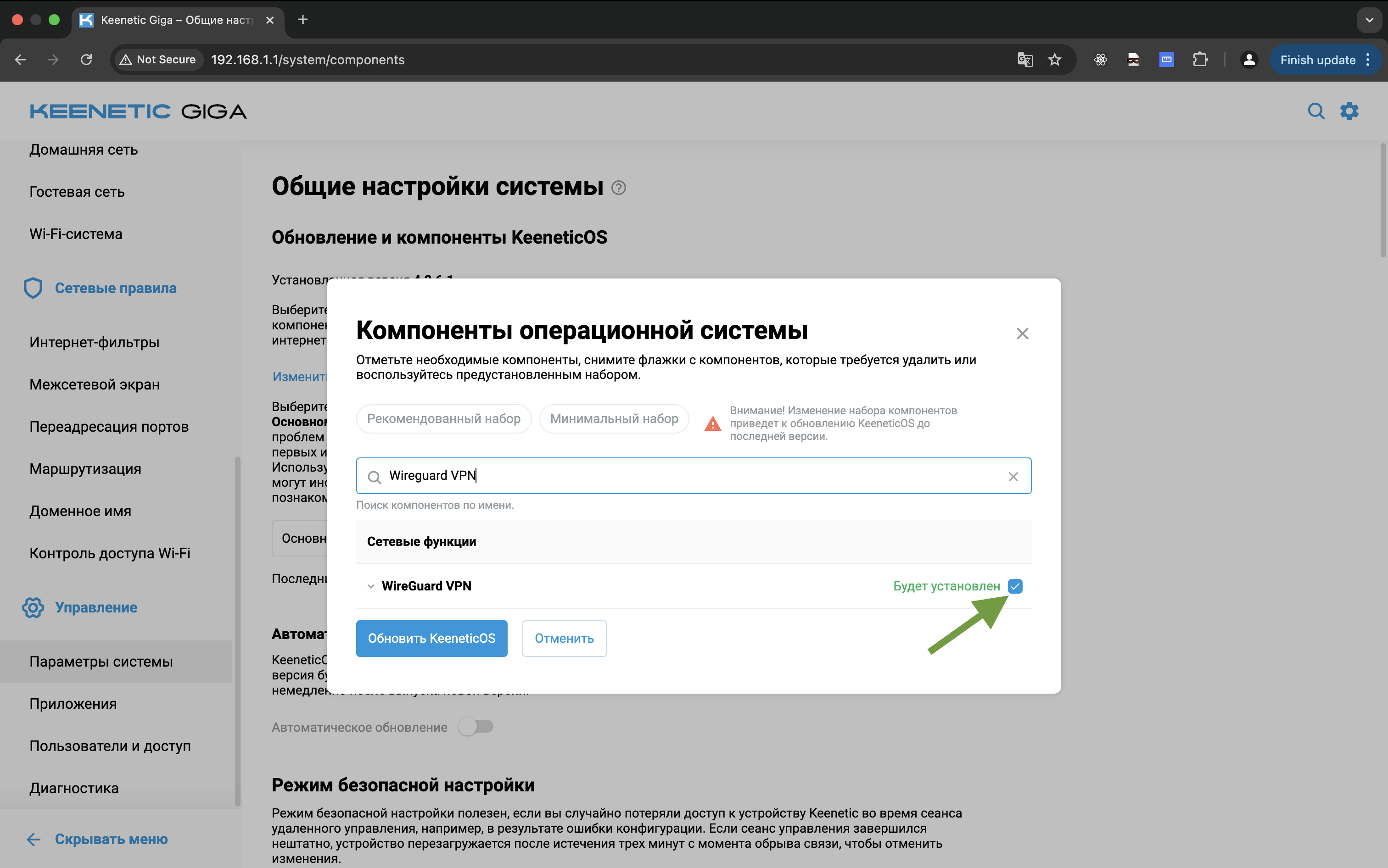Clear the component search with the X icon
This screenshot has width=1388, height=868.
pos(1013,476)
